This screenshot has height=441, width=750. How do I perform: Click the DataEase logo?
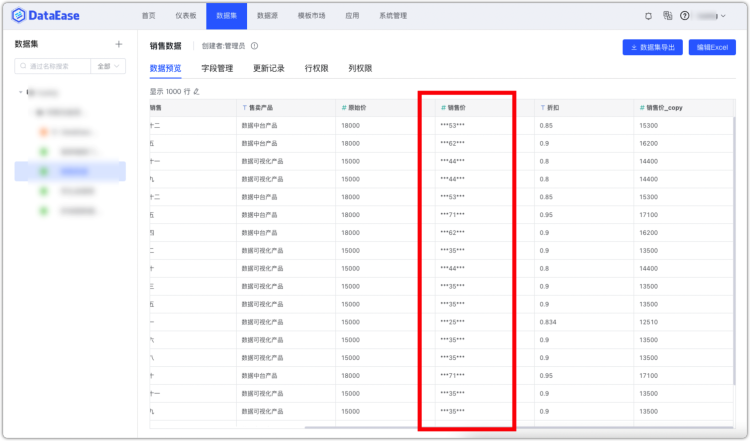[x=45, y=15]
